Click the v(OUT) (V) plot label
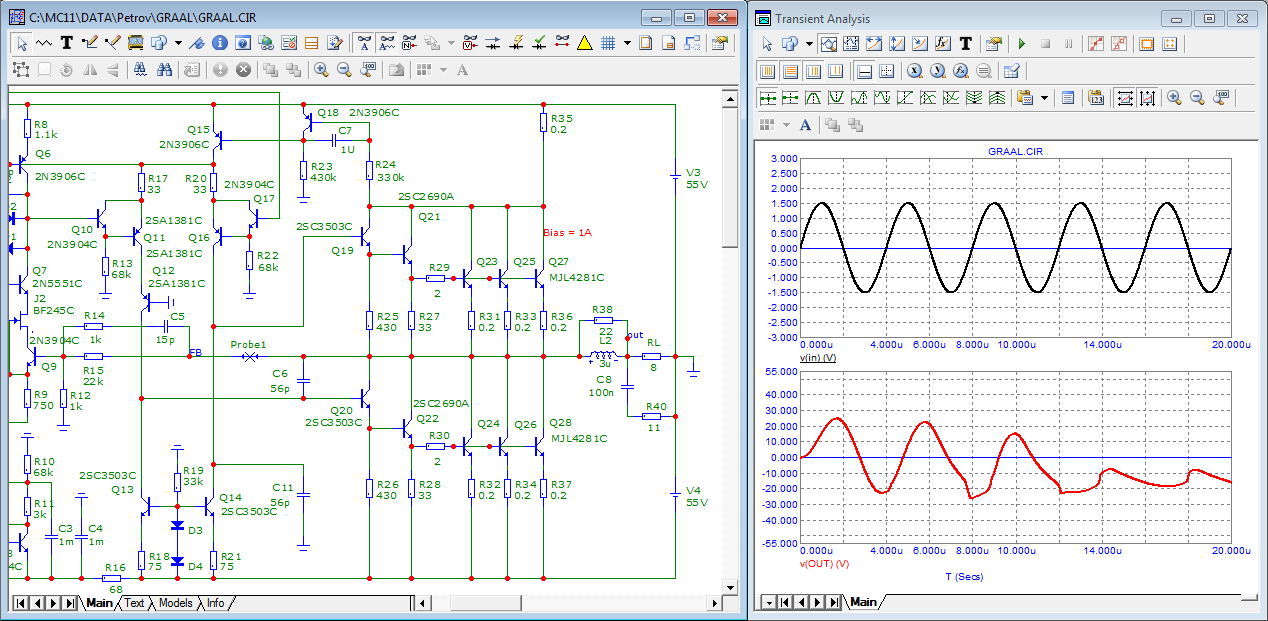Viewport: 1268px width, 621px height. click(824, 563)
